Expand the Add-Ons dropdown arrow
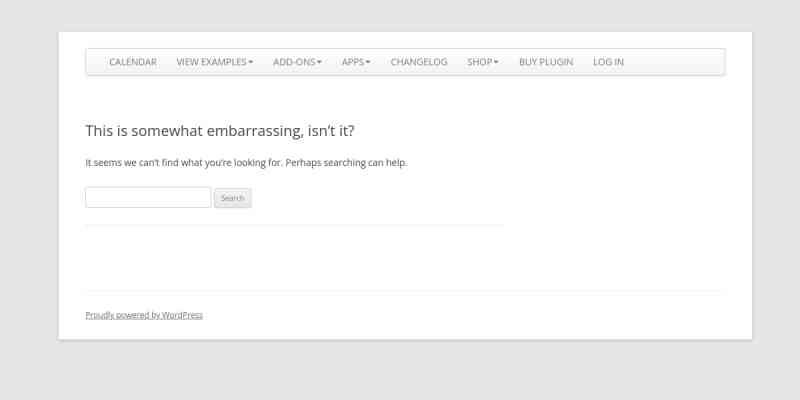This screenshot has width=800, height=400. (319, 63)
